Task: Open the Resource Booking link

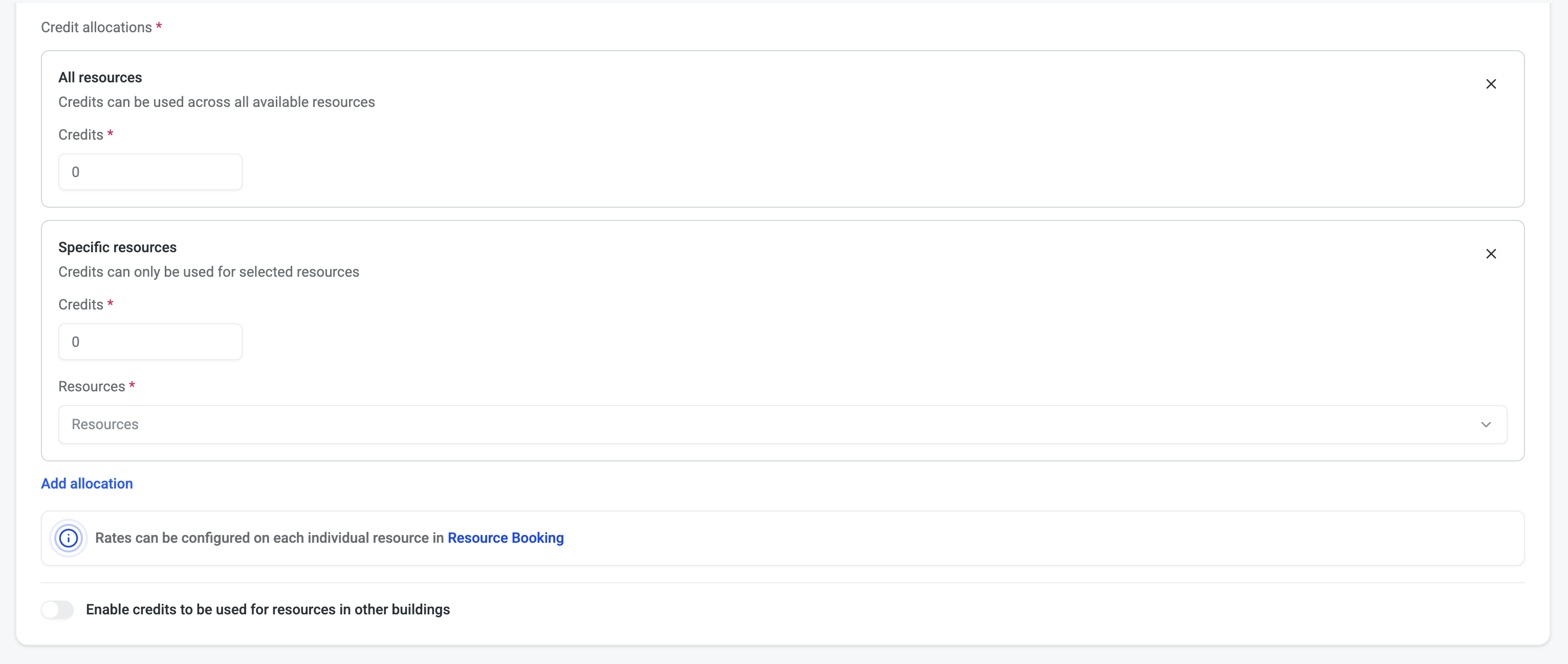Action: click(x=505, y=538)
